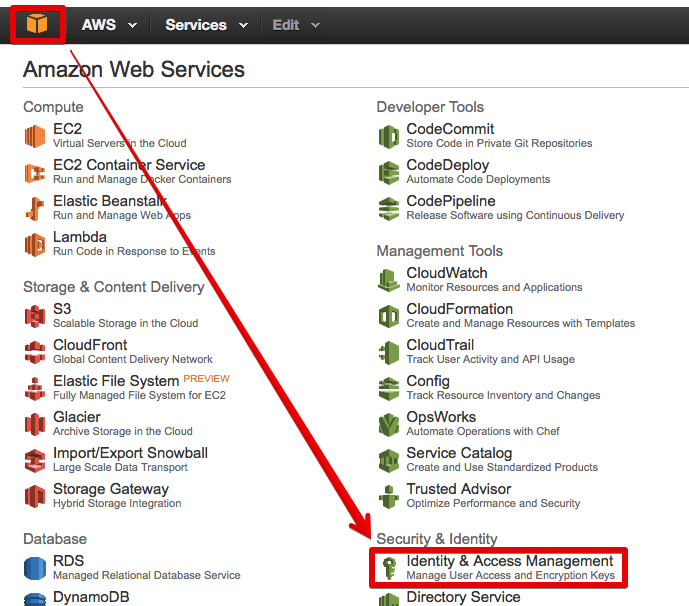This screenshot has height=606, width=689.
Task: Go to OpsWorks
Action: click(441, 417)
